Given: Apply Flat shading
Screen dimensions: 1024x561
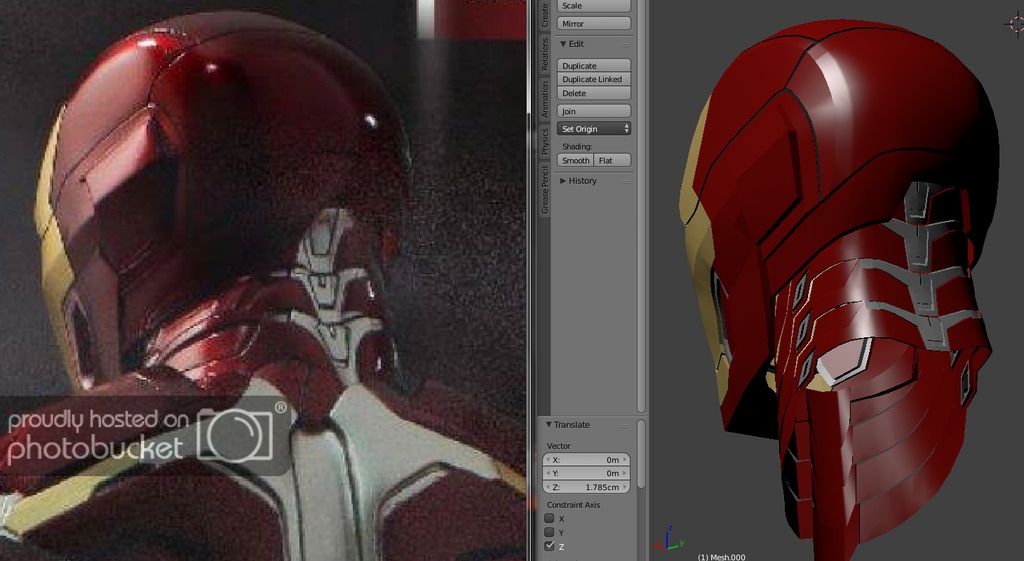Looking at the screenshot, I should click(613, 160).
